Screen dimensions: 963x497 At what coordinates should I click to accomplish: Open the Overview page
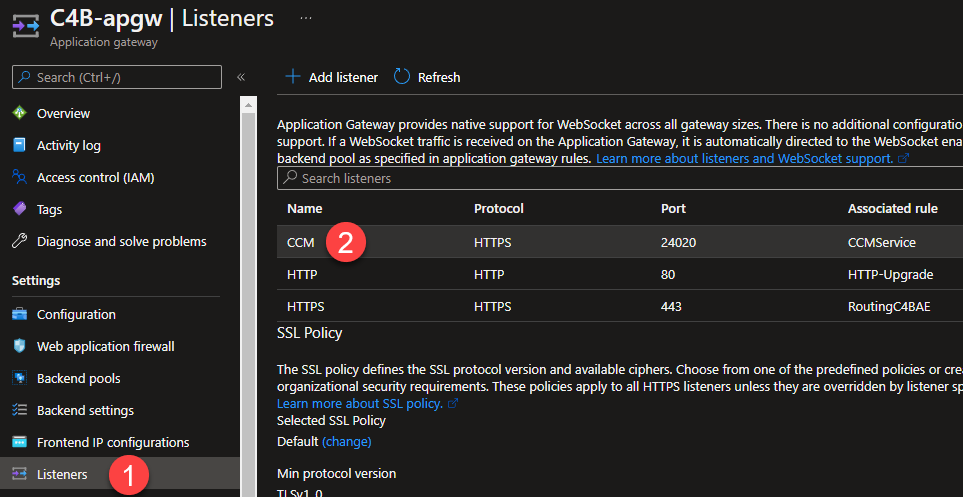63,113
